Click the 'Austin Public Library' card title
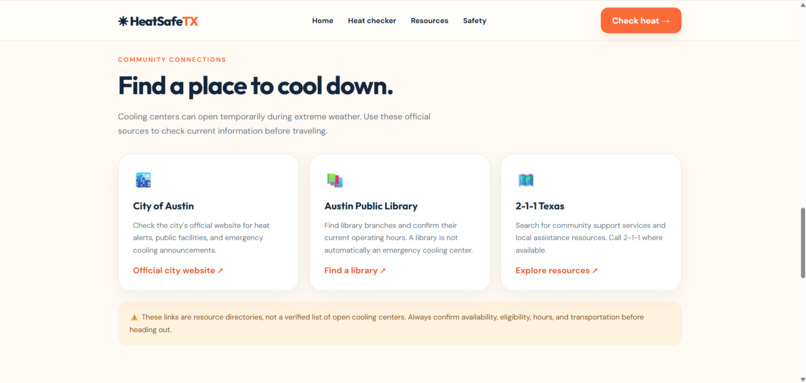 click(371, 206)
